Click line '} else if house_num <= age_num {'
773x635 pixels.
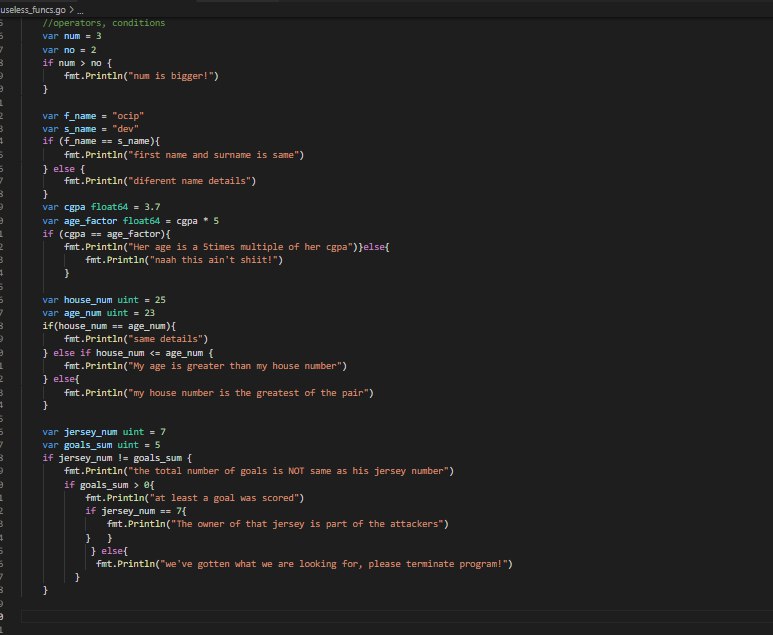click(128, 353)
